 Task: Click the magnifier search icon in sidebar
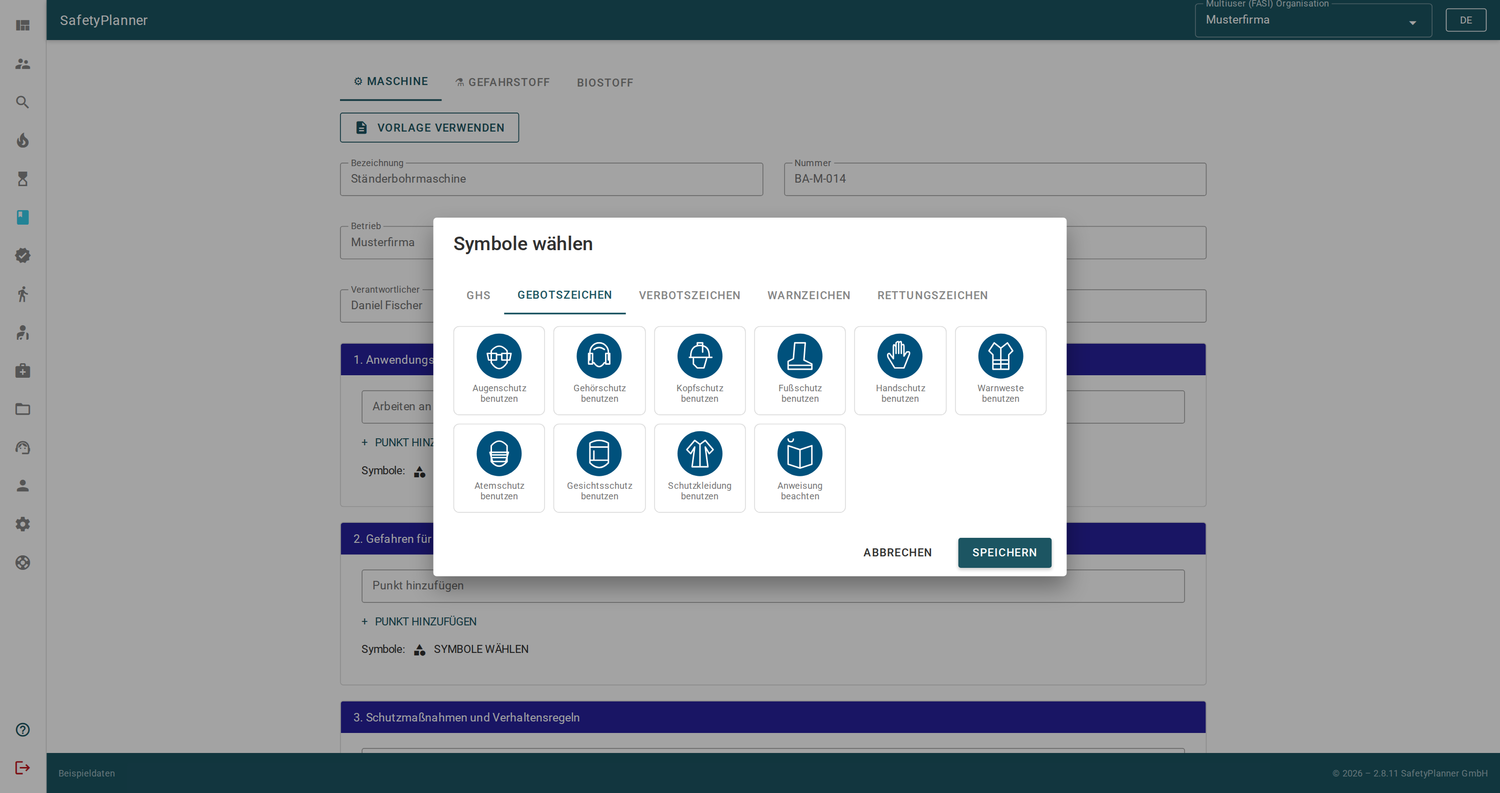(23, 102)
